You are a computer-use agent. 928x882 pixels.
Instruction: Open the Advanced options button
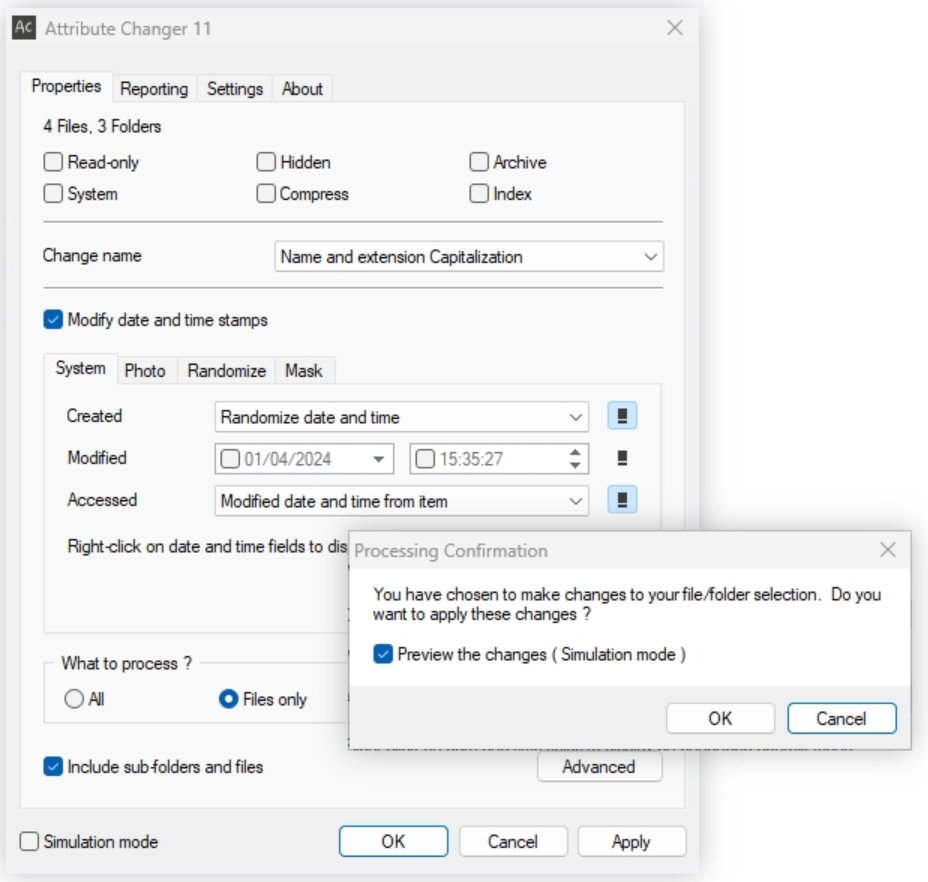(599, 767)
